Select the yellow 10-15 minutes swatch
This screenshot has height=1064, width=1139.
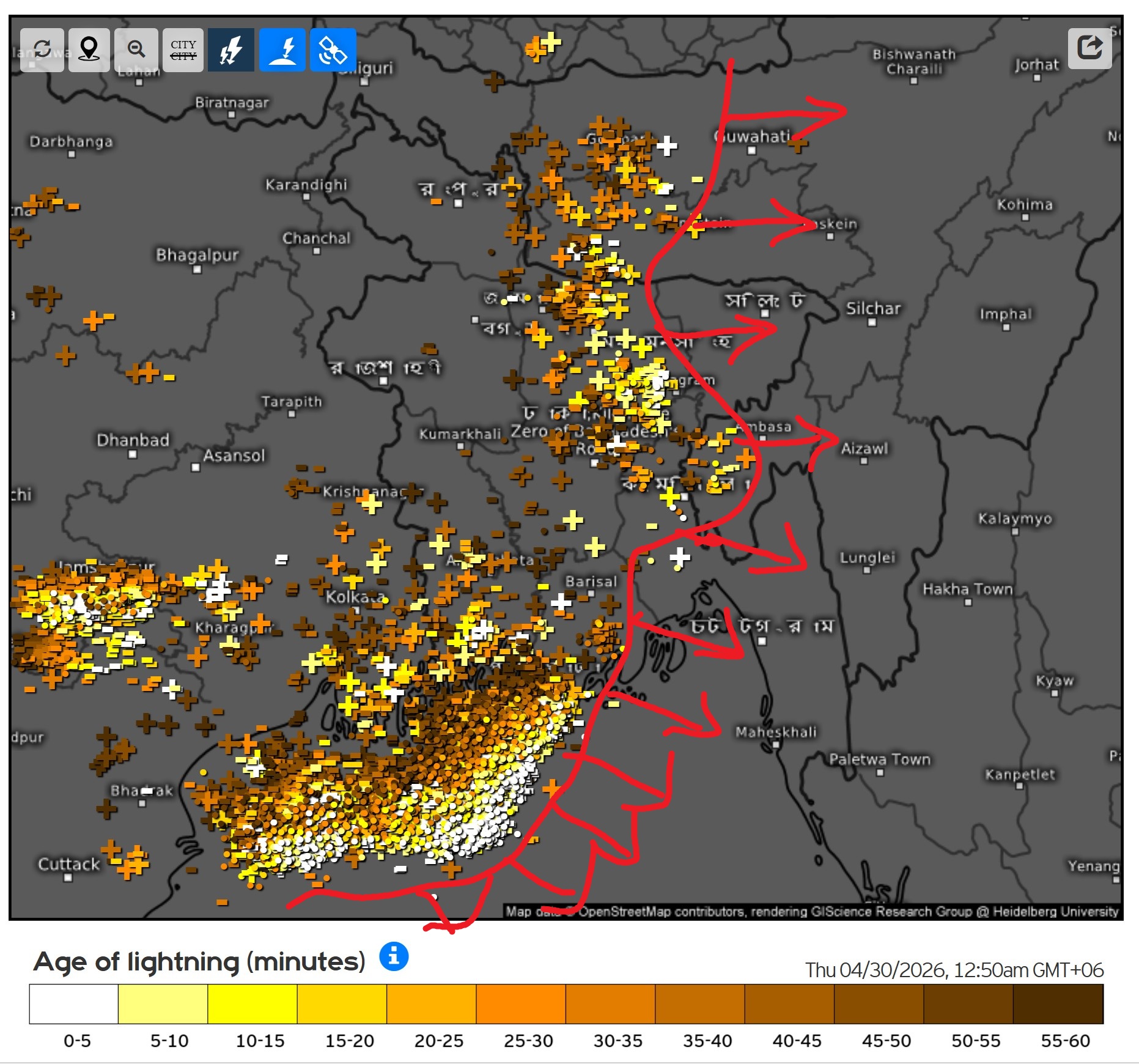click(x=252, y=1003)
